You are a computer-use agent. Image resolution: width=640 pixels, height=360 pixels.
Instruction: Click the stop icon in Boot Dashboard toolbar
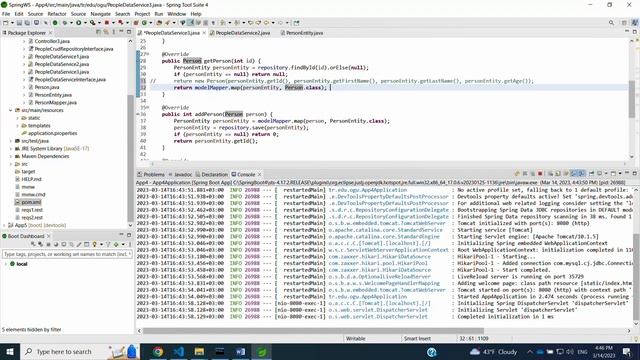(x=49, y=244)
